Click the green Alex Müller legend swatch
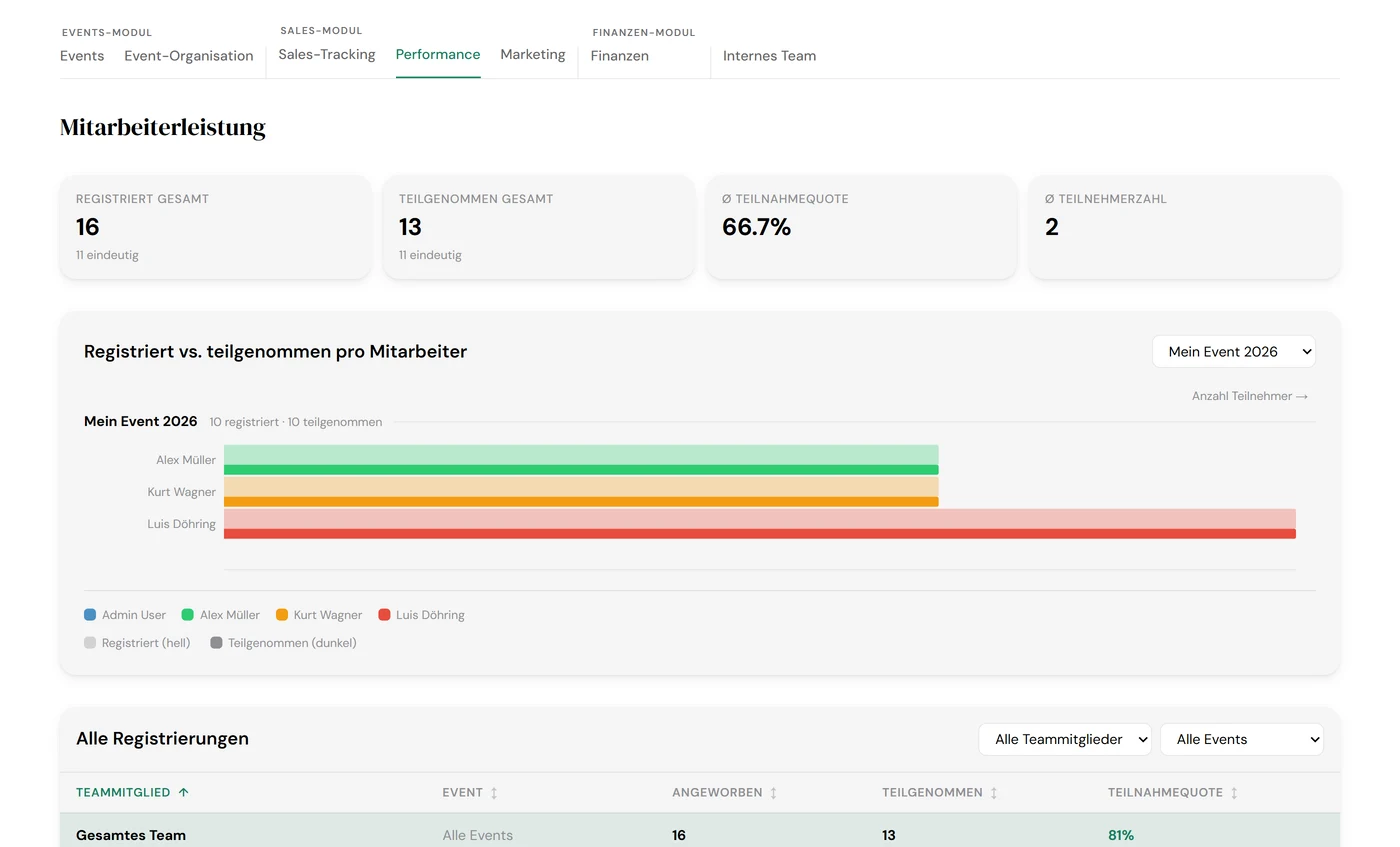The image size is (1400, 847). 188,615
